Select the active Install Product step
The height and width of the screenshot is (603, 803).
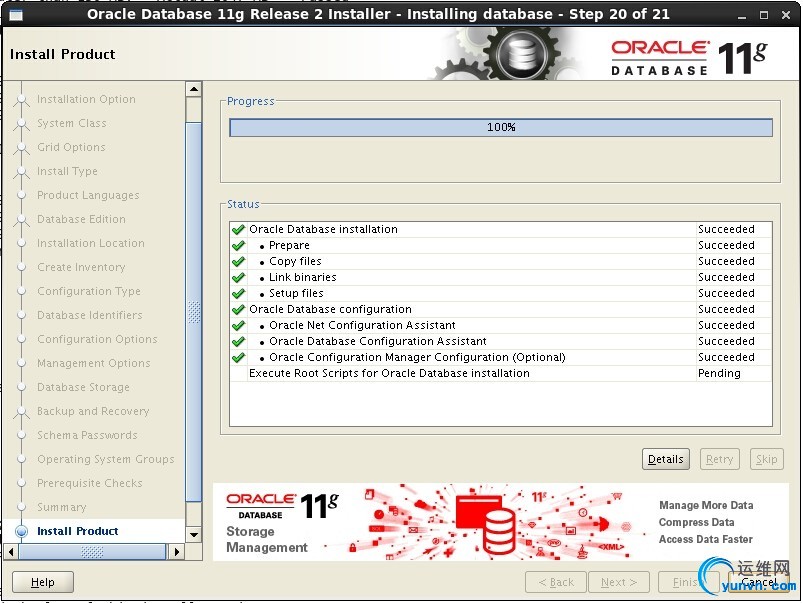pyautogui.click(x=77, y=531)
